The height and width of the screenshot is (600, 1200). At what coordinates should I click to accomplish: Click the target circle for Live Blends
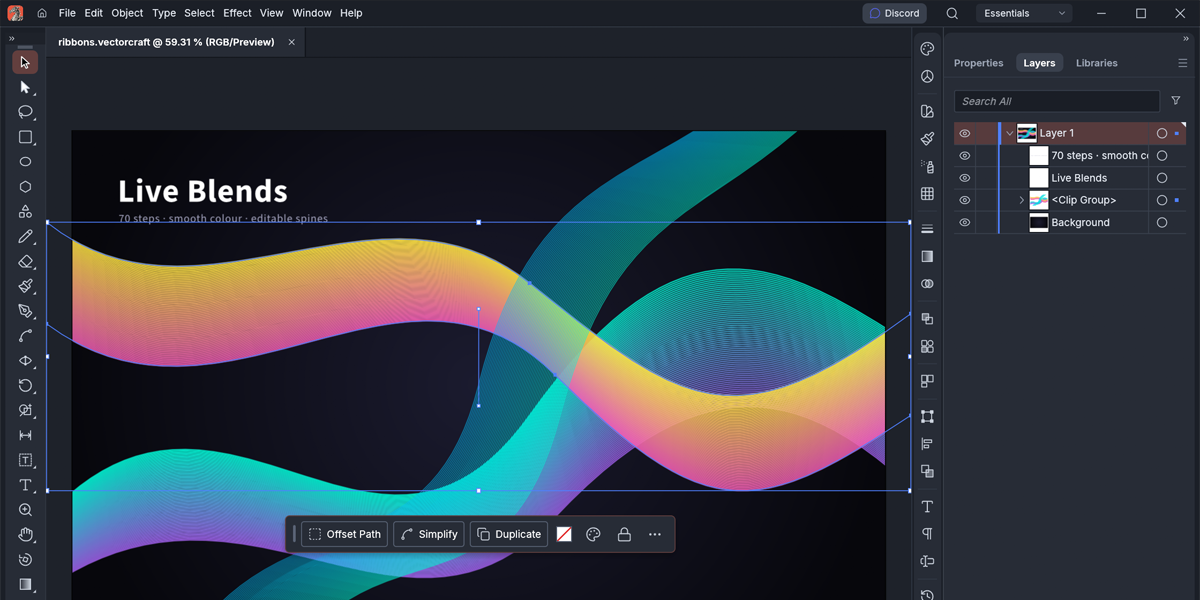point(1162,178)
